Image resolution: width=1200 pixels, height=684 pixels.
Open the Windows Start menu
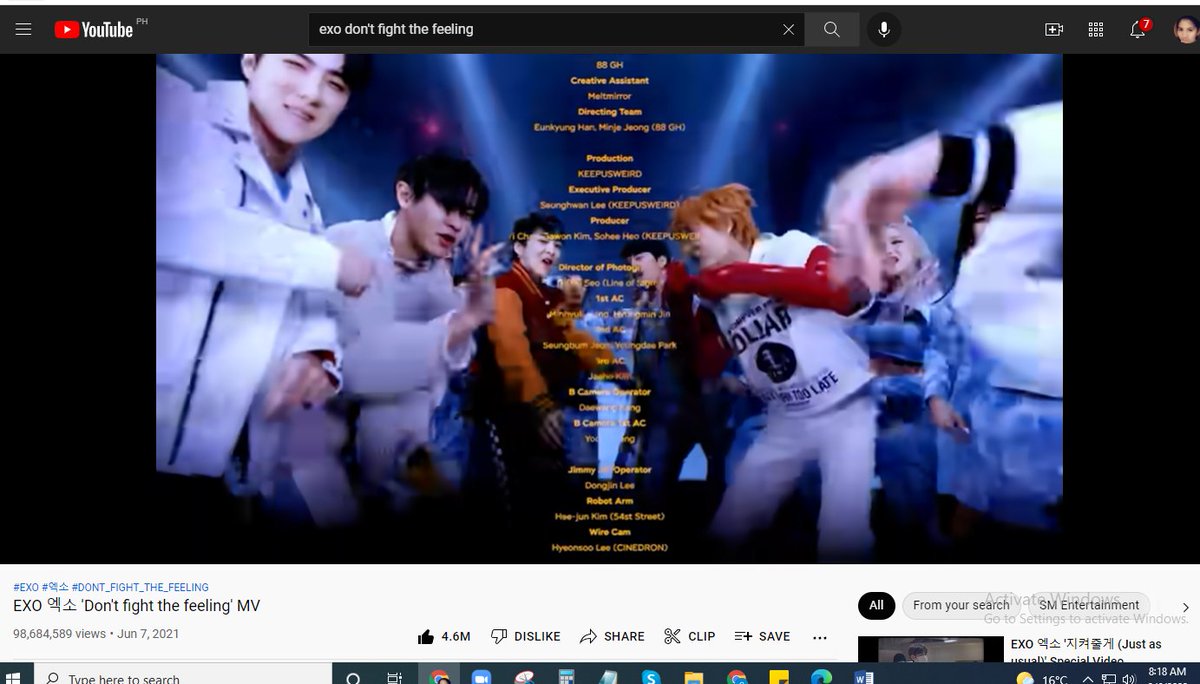13,678
